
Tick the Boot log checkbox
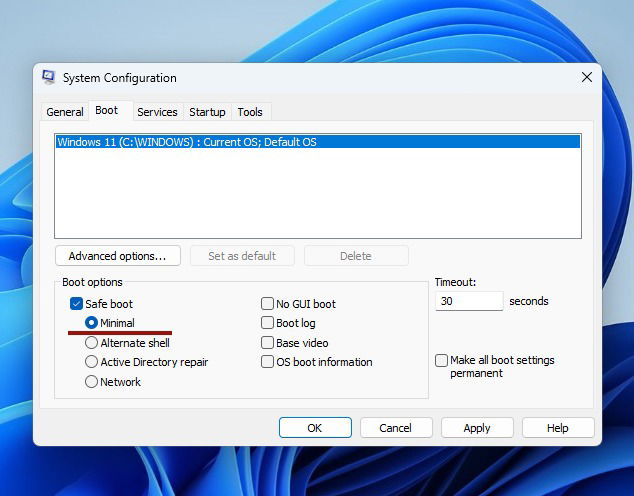(x=267, y=323)
